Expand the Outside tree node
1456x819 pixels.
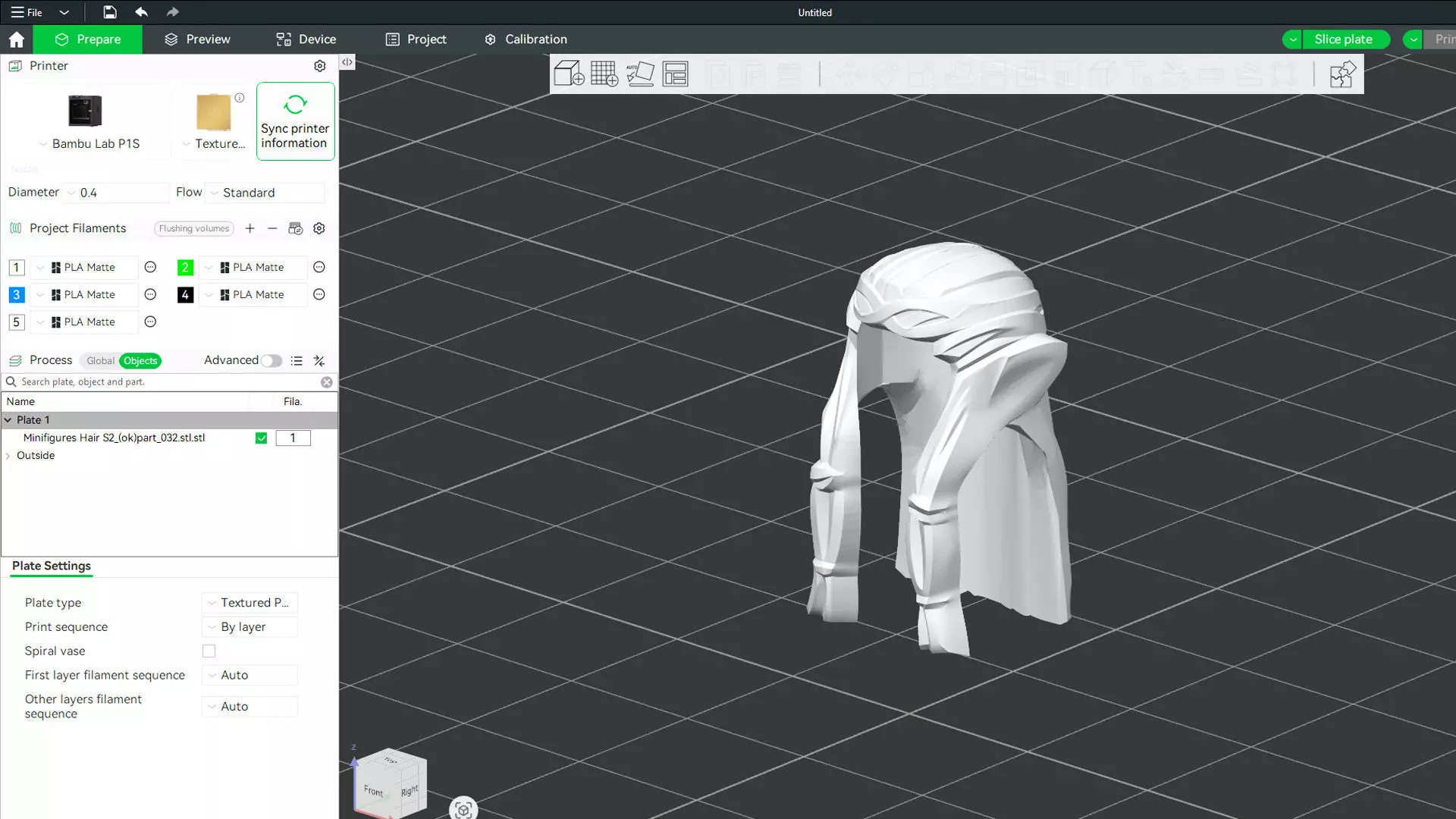click(x=8, y=456)
